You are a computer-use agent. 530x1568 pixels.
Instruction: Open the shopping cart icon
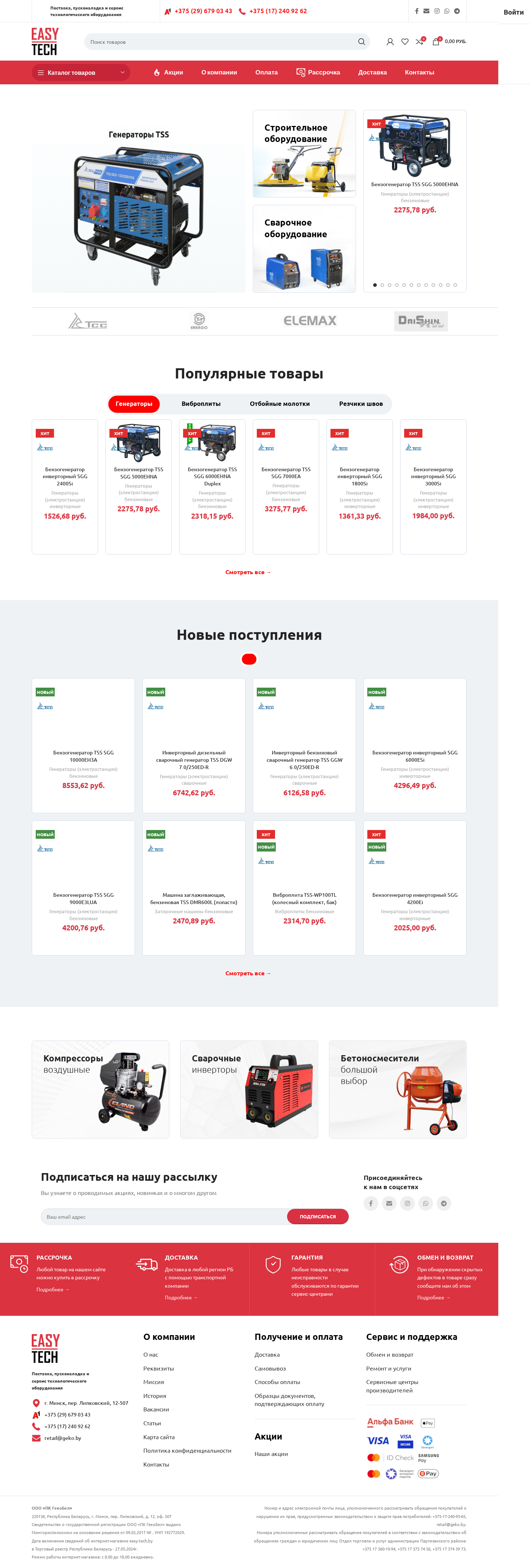(436, 42)
